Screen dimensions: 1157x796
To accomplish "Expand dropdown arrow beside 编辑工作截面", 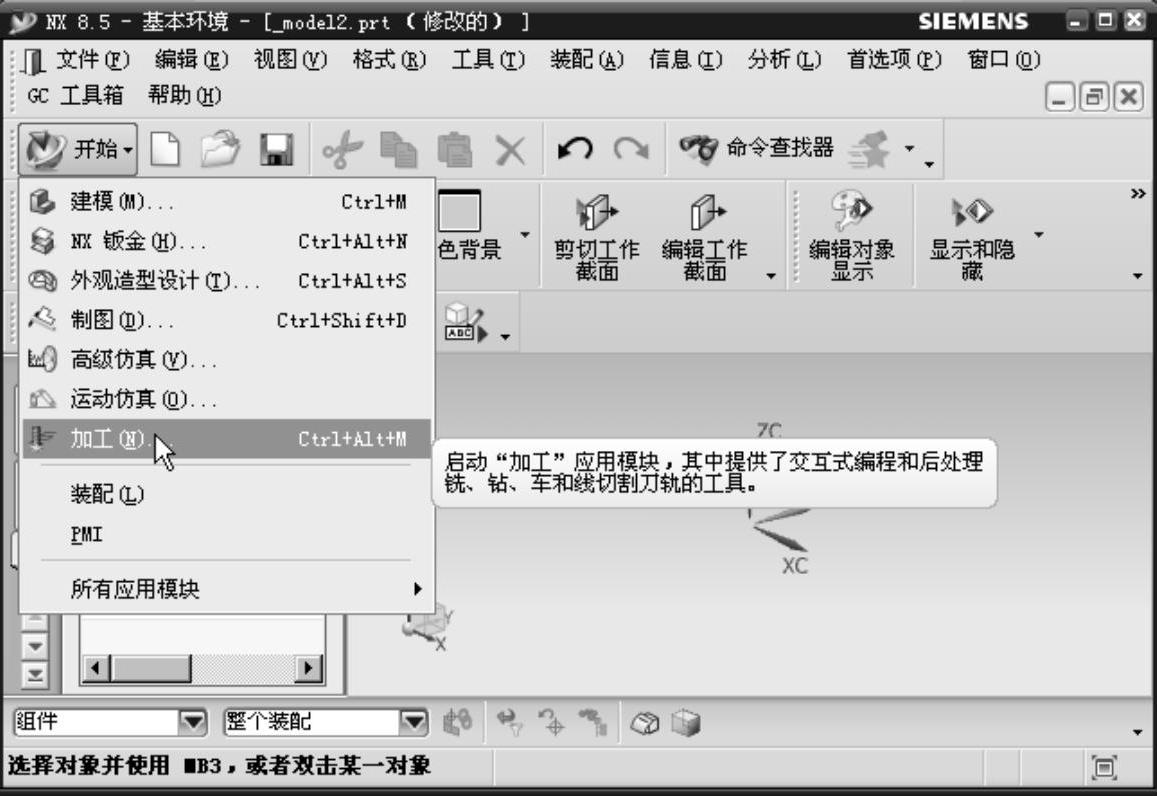I will (x=771, y=276).
